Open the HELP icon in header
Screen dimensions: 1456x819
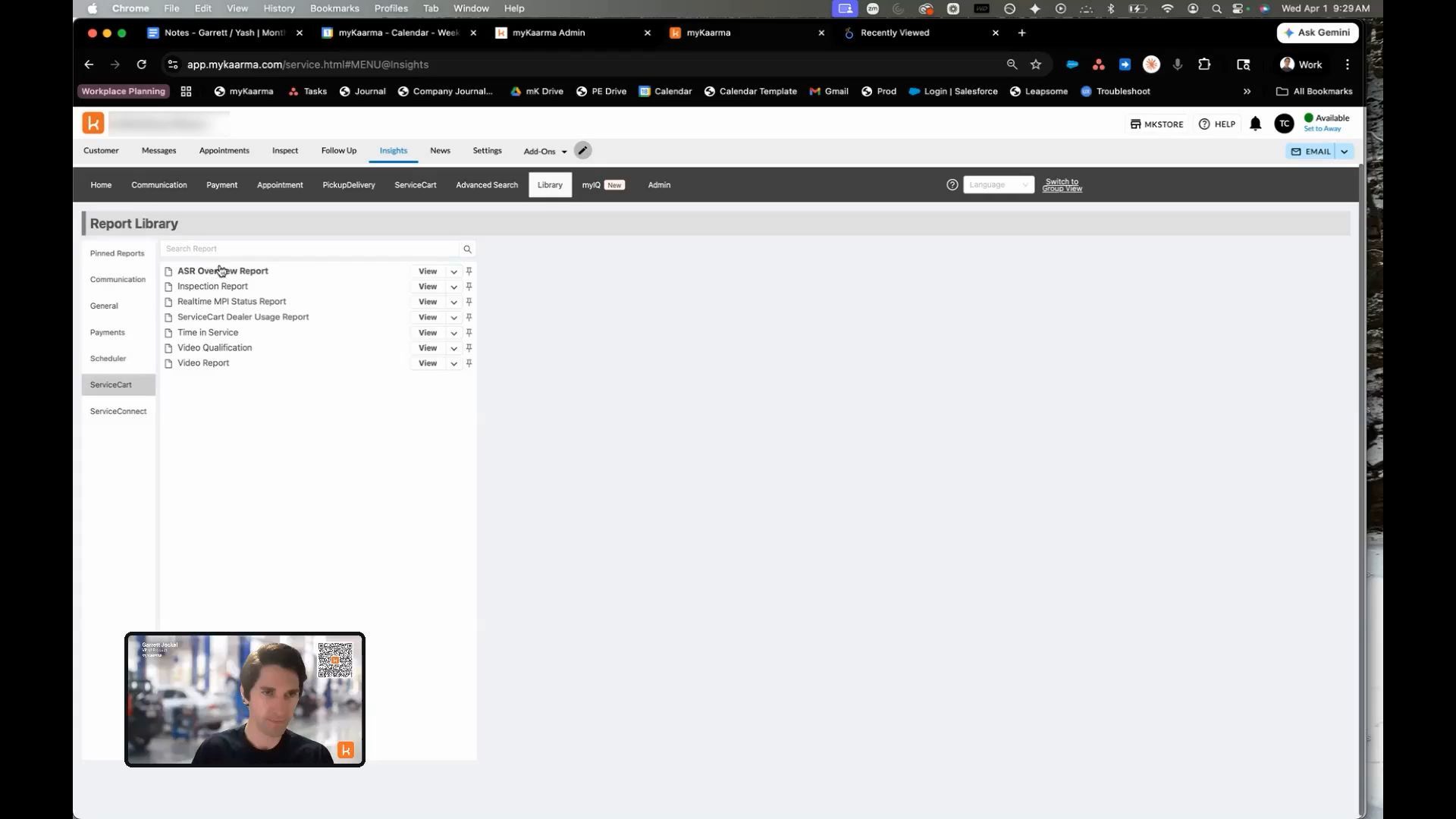1216,124
